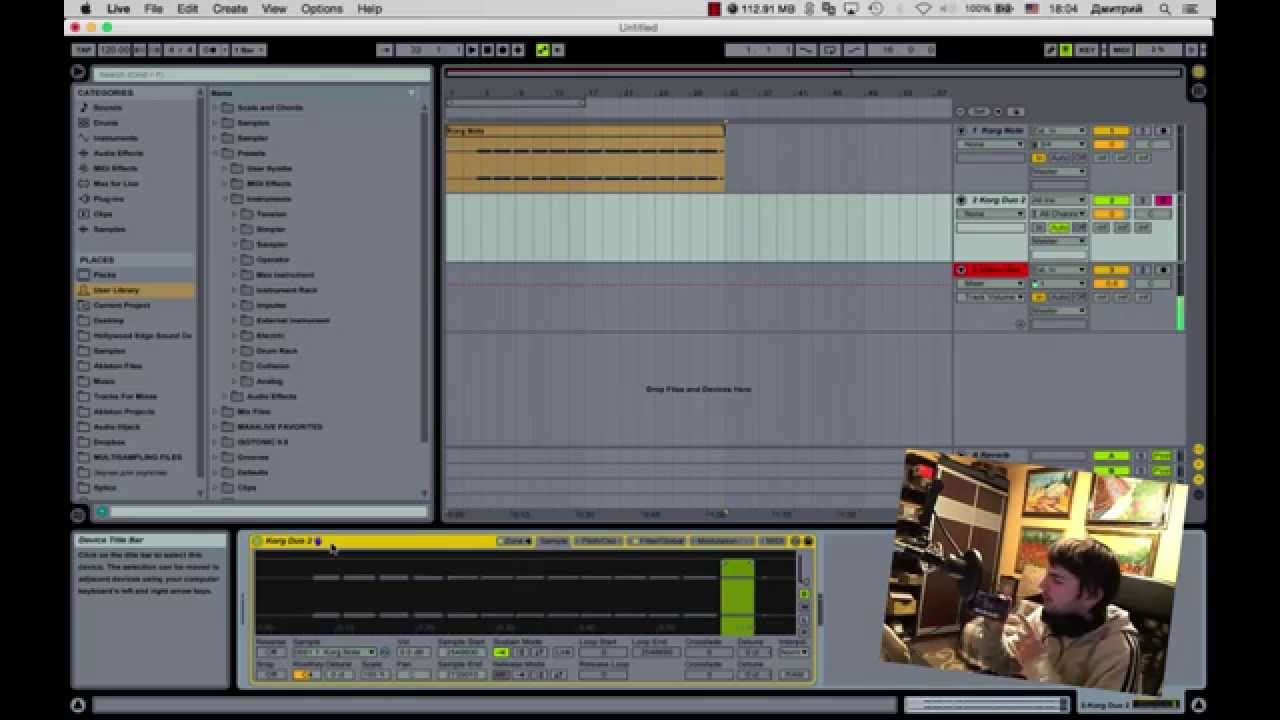Select Dropbox under Places
Viewport: 1280px width, 720px height.
point(109,442)
